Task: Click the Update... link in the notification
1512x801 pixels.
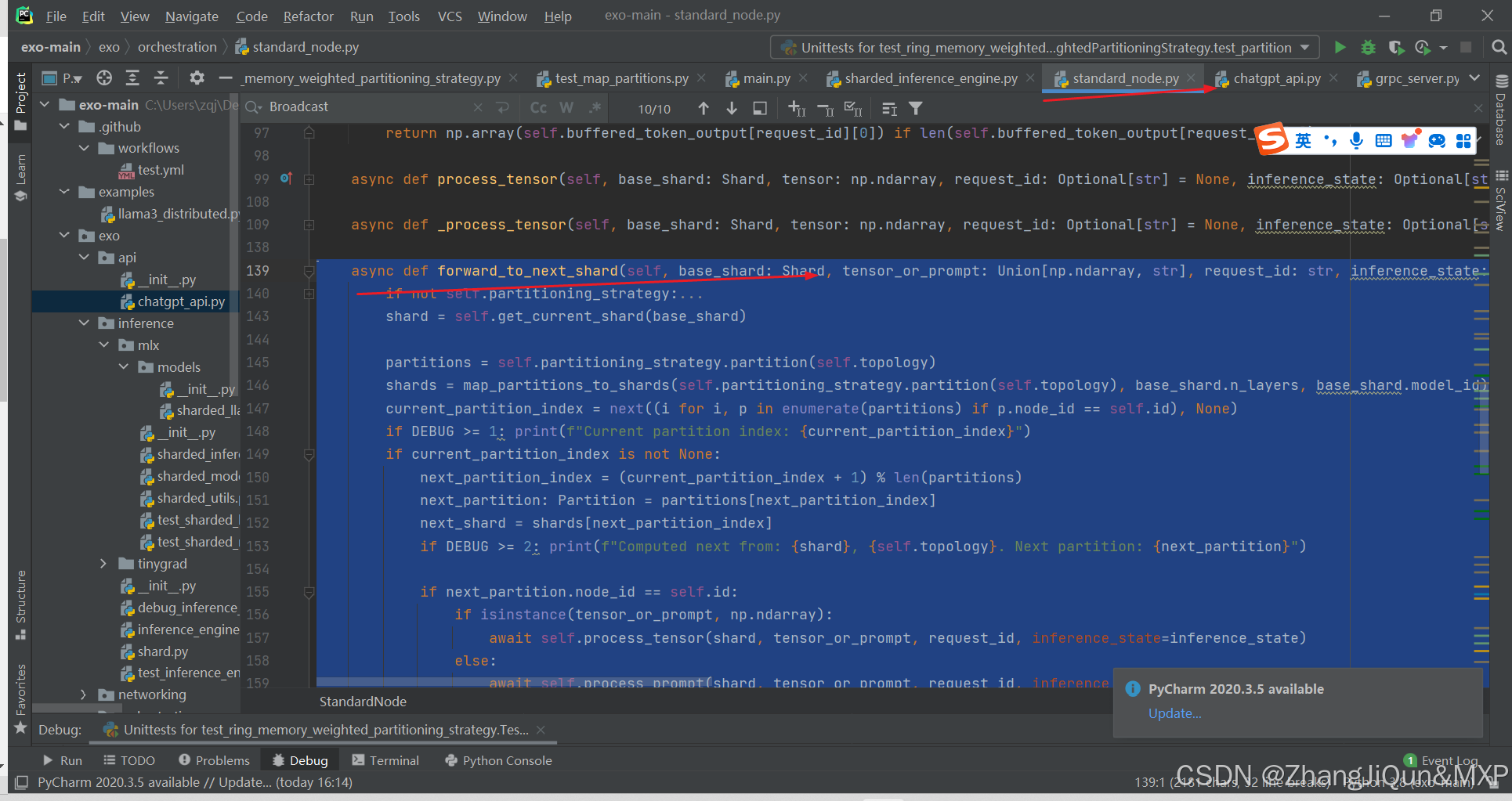Action: [1174, 713]
